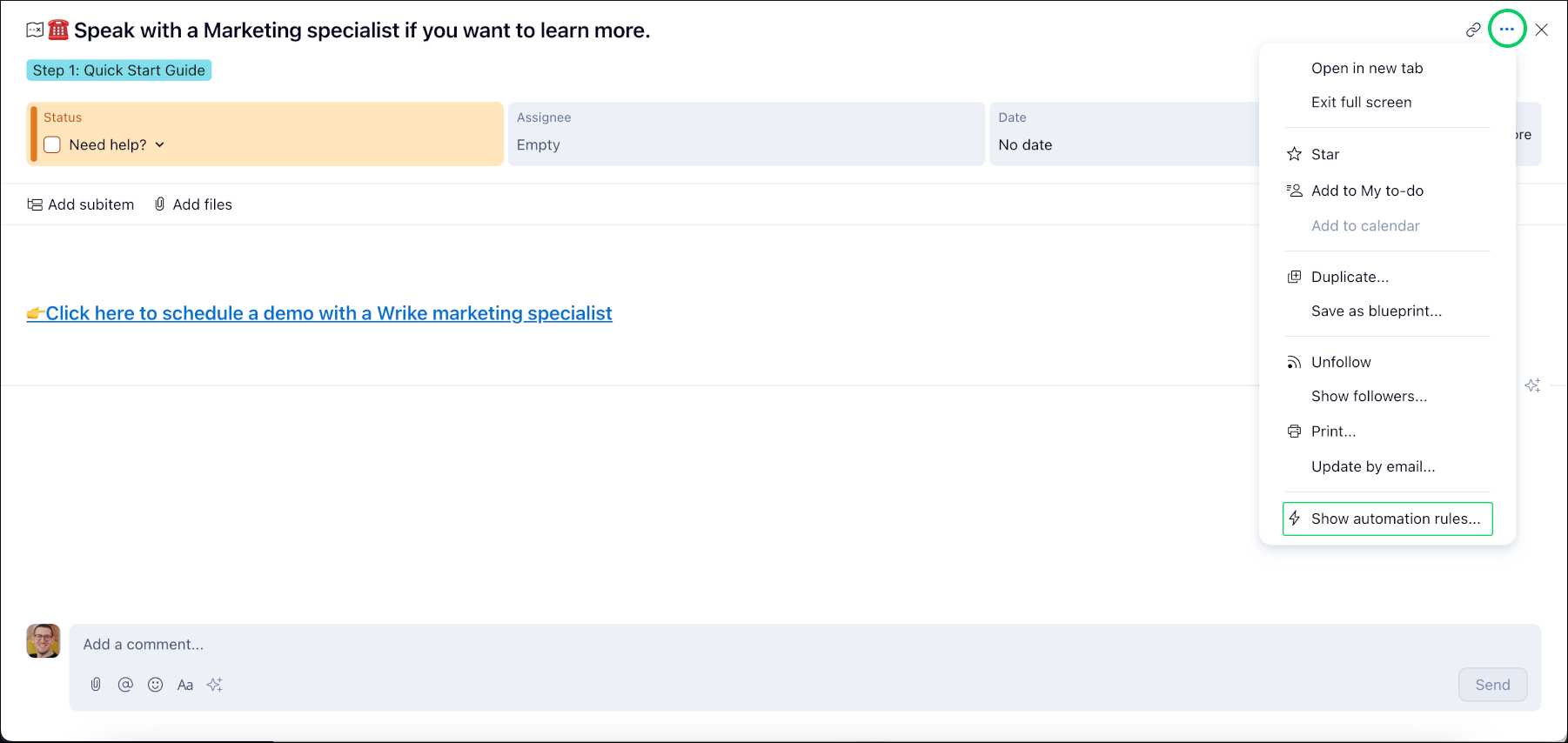This screenshot has width=1568, height=743.
Task: Click the attach file paperclip in comment box
Action: point(96,685)
